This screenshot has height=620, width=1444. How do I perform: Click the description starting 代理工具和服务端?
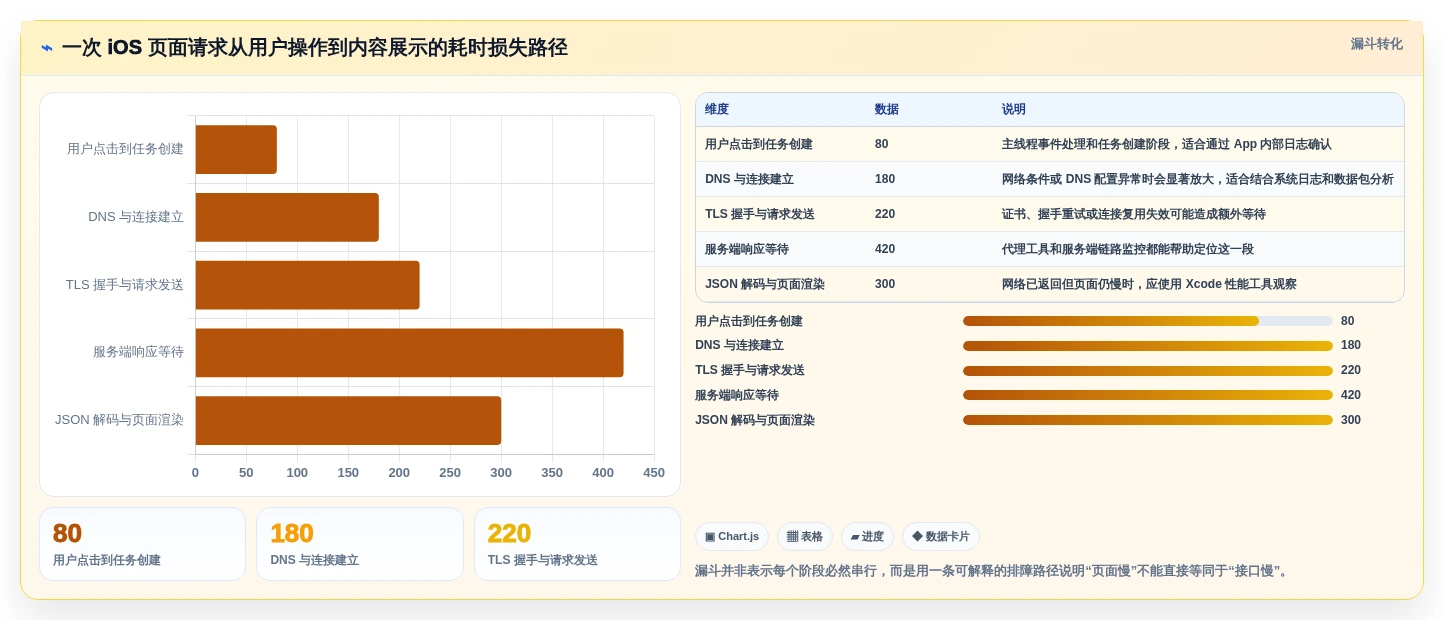point(1128,249)
